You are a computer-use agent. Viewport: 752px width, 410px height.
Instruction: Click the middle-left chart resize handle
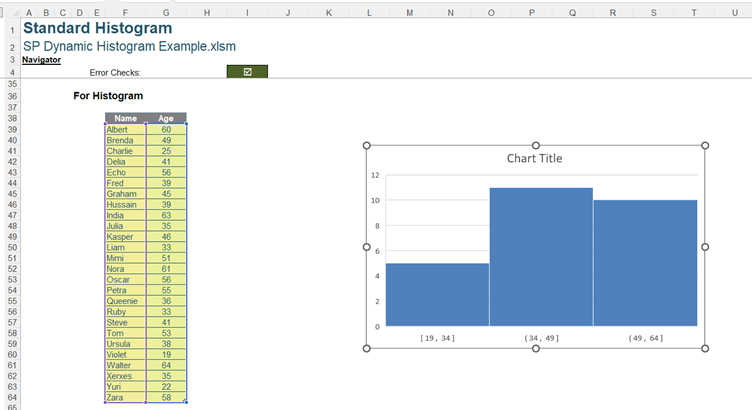367,247
